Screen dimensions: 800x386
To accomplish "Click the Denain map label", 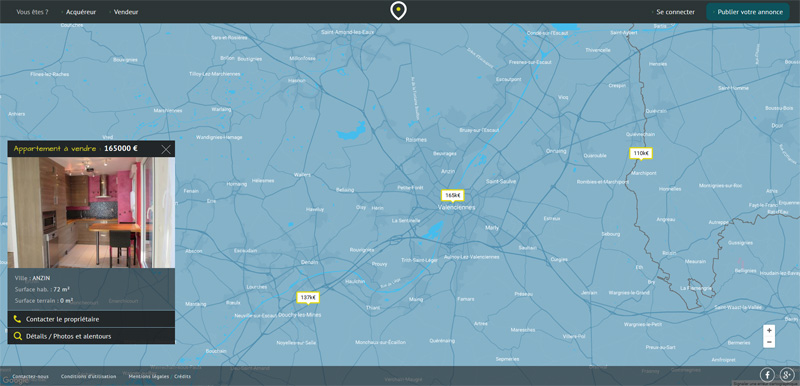I will pyautogui.click(x=309, y=262).
